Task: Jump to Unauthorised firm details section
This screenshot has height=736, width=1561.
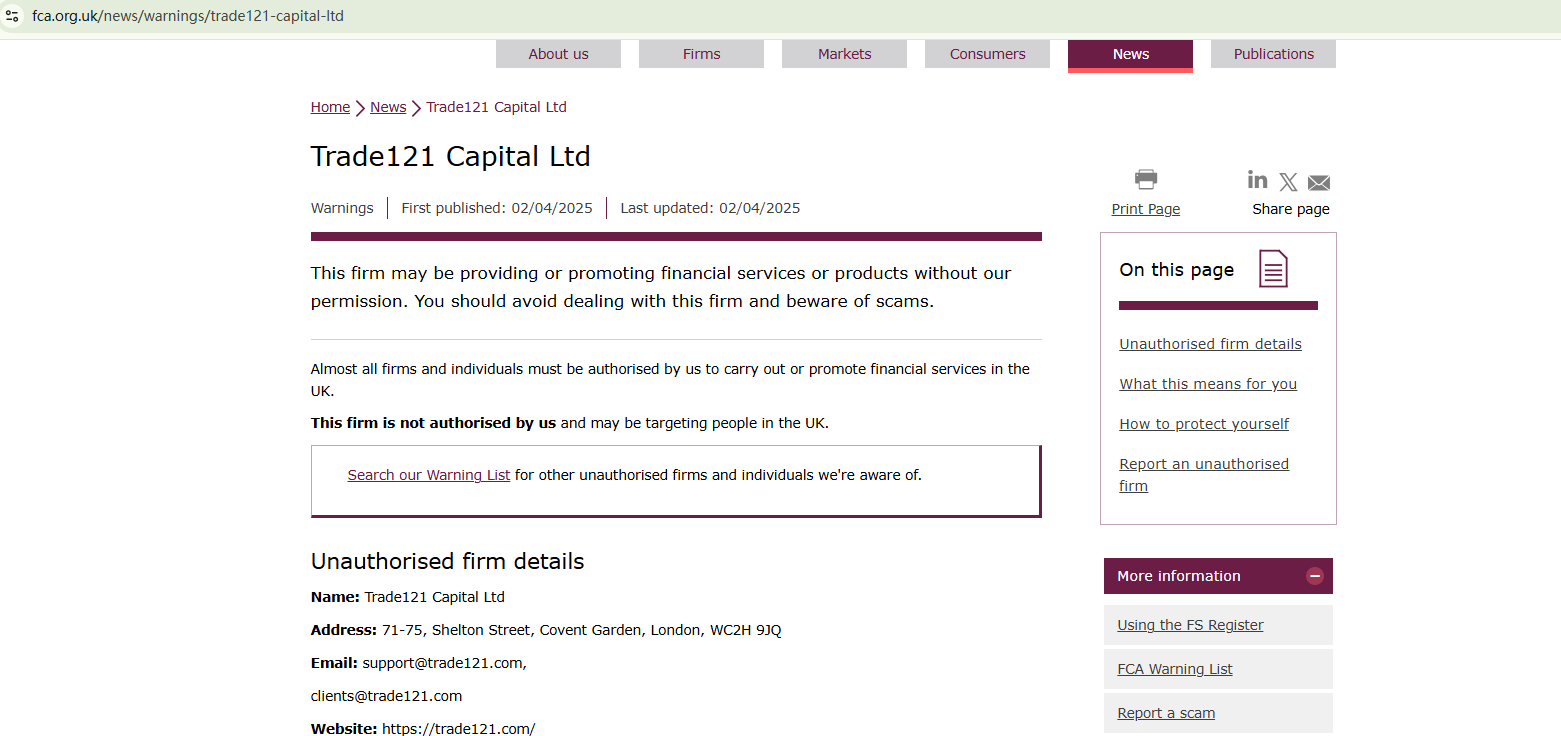Action: coord(1210,344)
